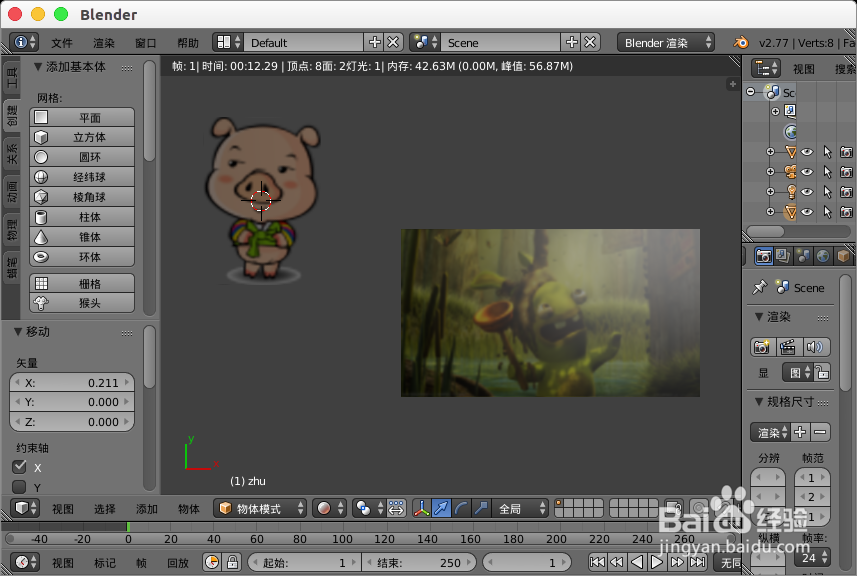Hide the camera object via eye icon
The height and width of the screenshot is (576, 857).
tap(807, 172)
